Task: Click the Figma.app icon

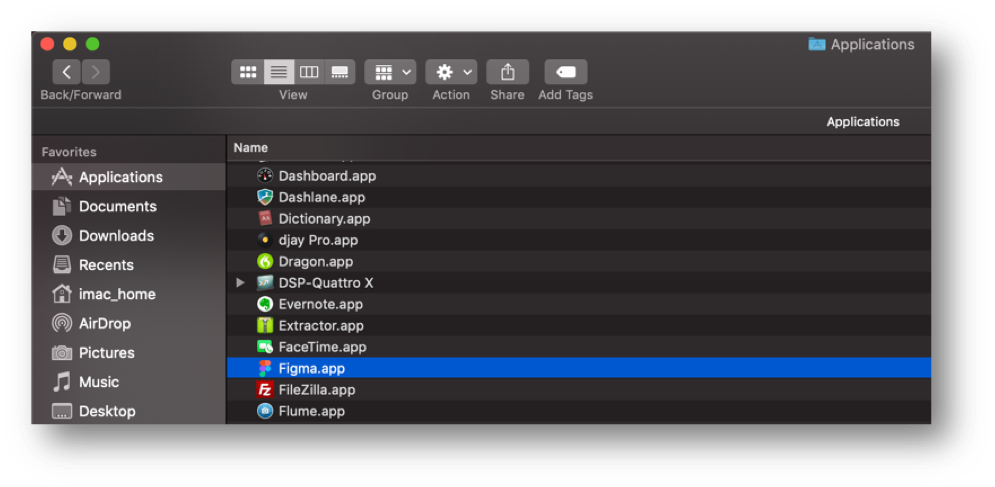Action: [x=265, y=368]
